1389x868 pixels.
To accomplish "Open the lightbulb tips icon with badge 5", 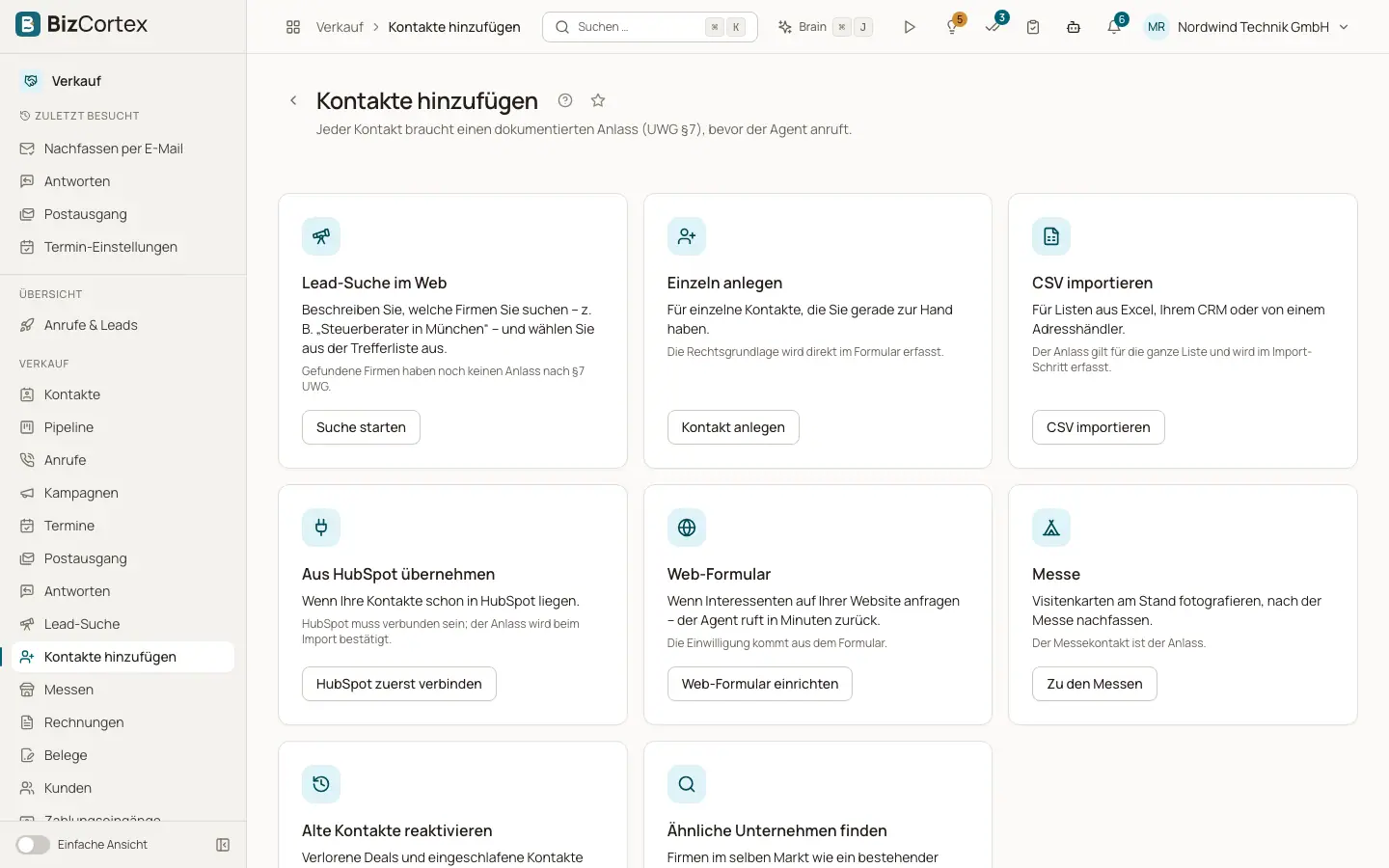I will pos(953,26).
